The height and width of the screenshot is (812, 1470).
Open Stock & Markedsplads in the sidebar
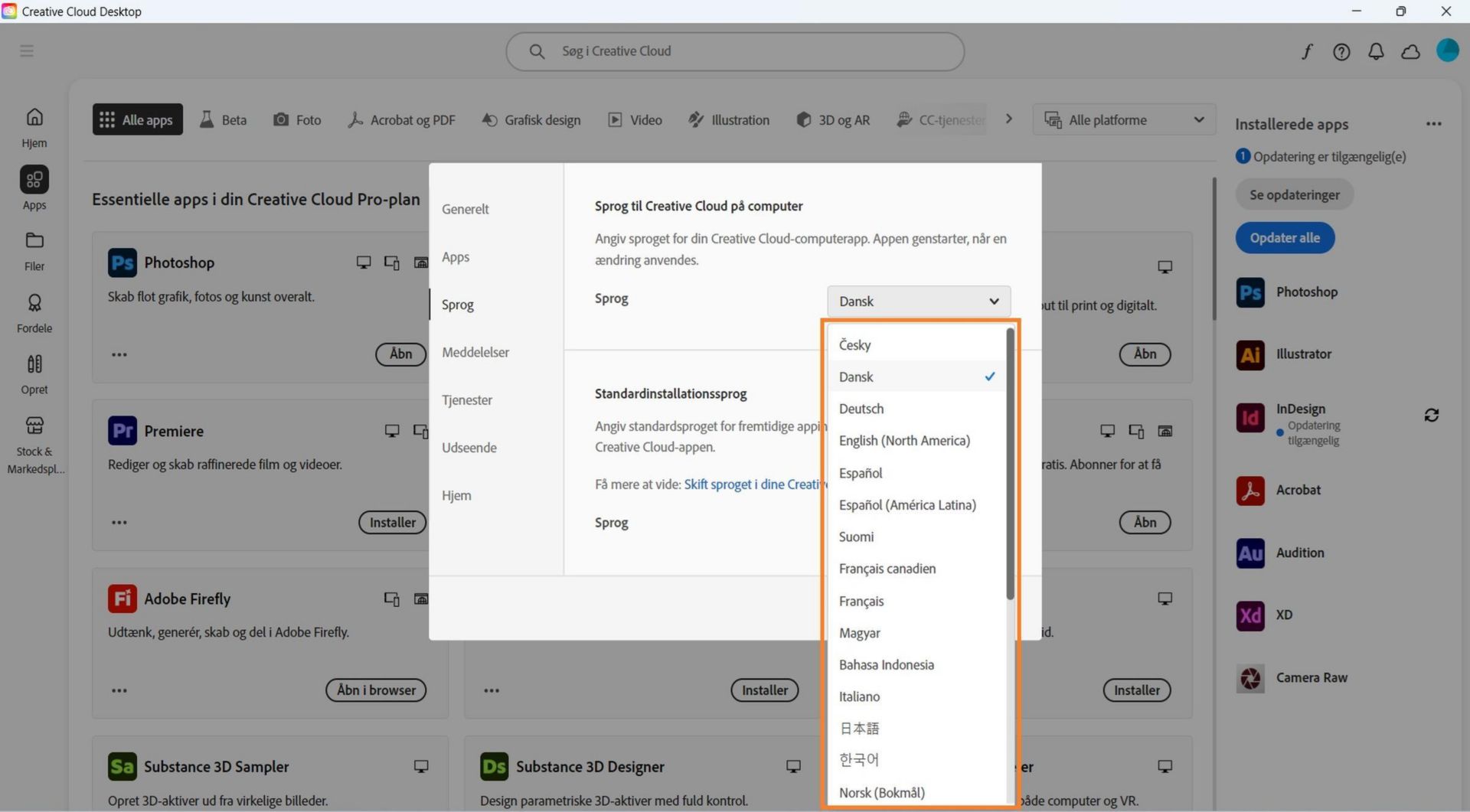pos(35,445)
